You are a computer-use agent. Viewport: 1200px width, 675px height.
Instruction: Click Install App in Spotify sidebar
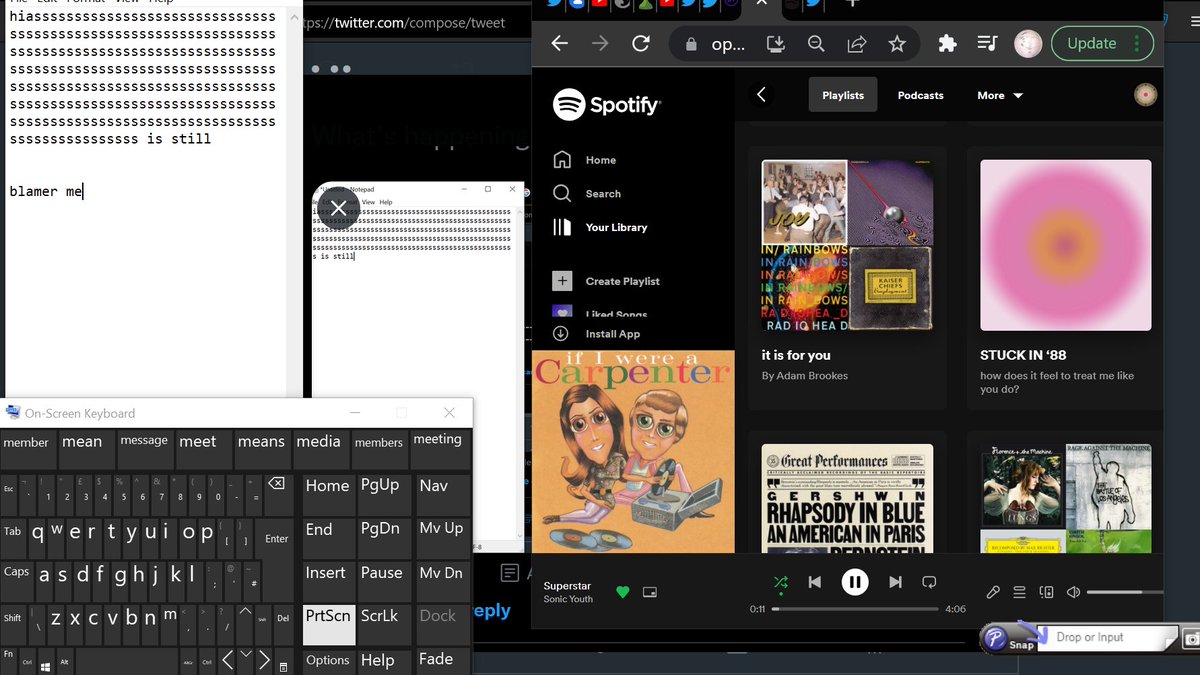[x=597, y=334]
